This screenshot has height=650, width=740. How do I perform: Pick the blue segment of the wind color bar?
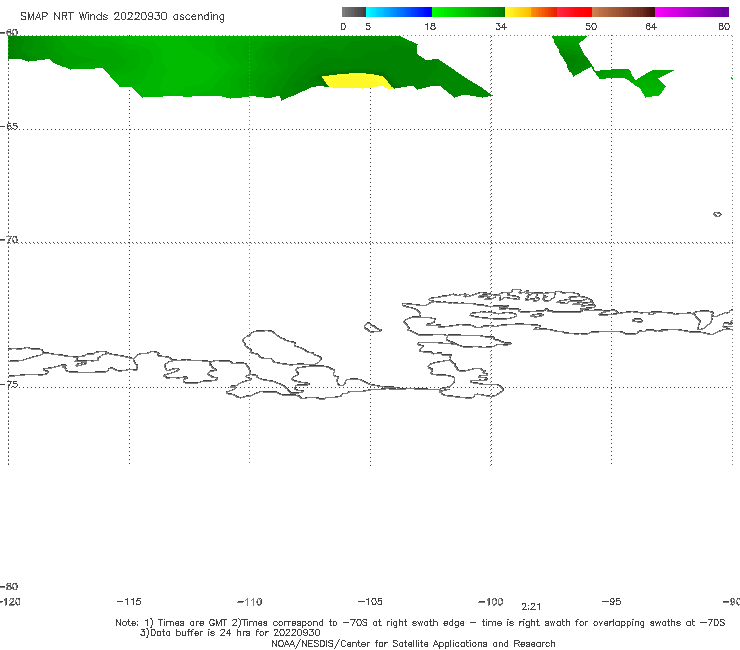click(x=399, y=12)
